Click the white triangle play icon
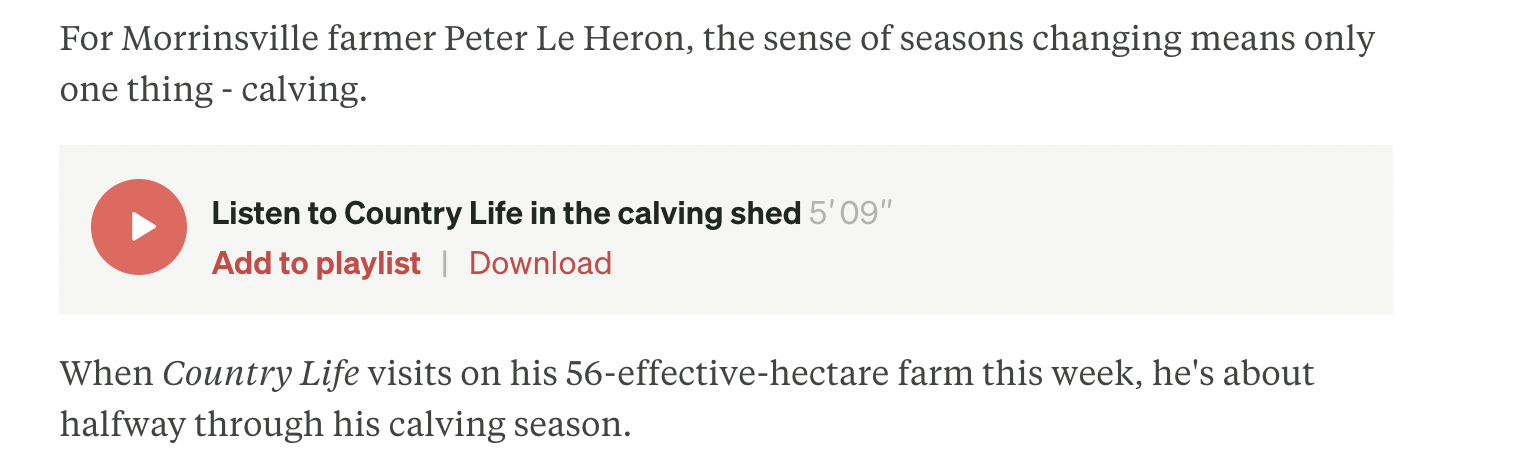The height and width of the screenshot is (464, 1514). [143, 227]
